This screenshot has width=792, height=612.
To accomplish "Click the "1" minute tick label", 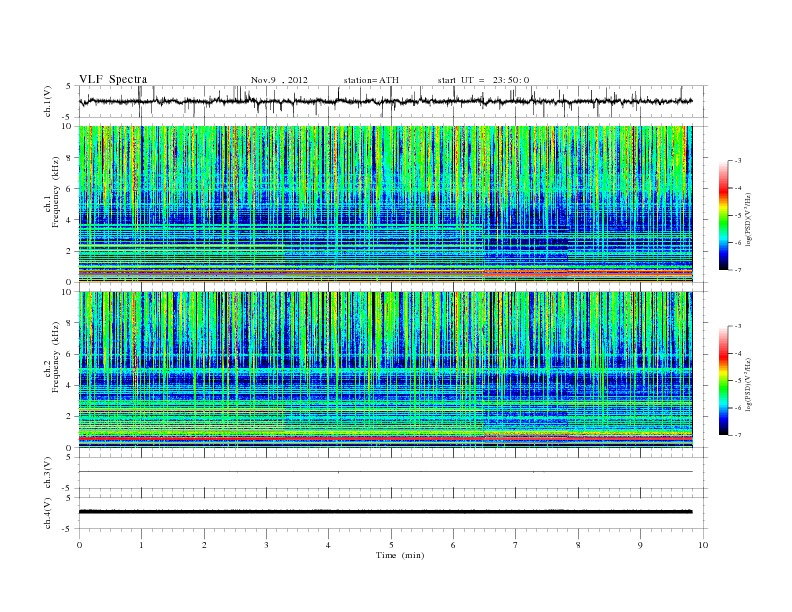I will (142, 545).
